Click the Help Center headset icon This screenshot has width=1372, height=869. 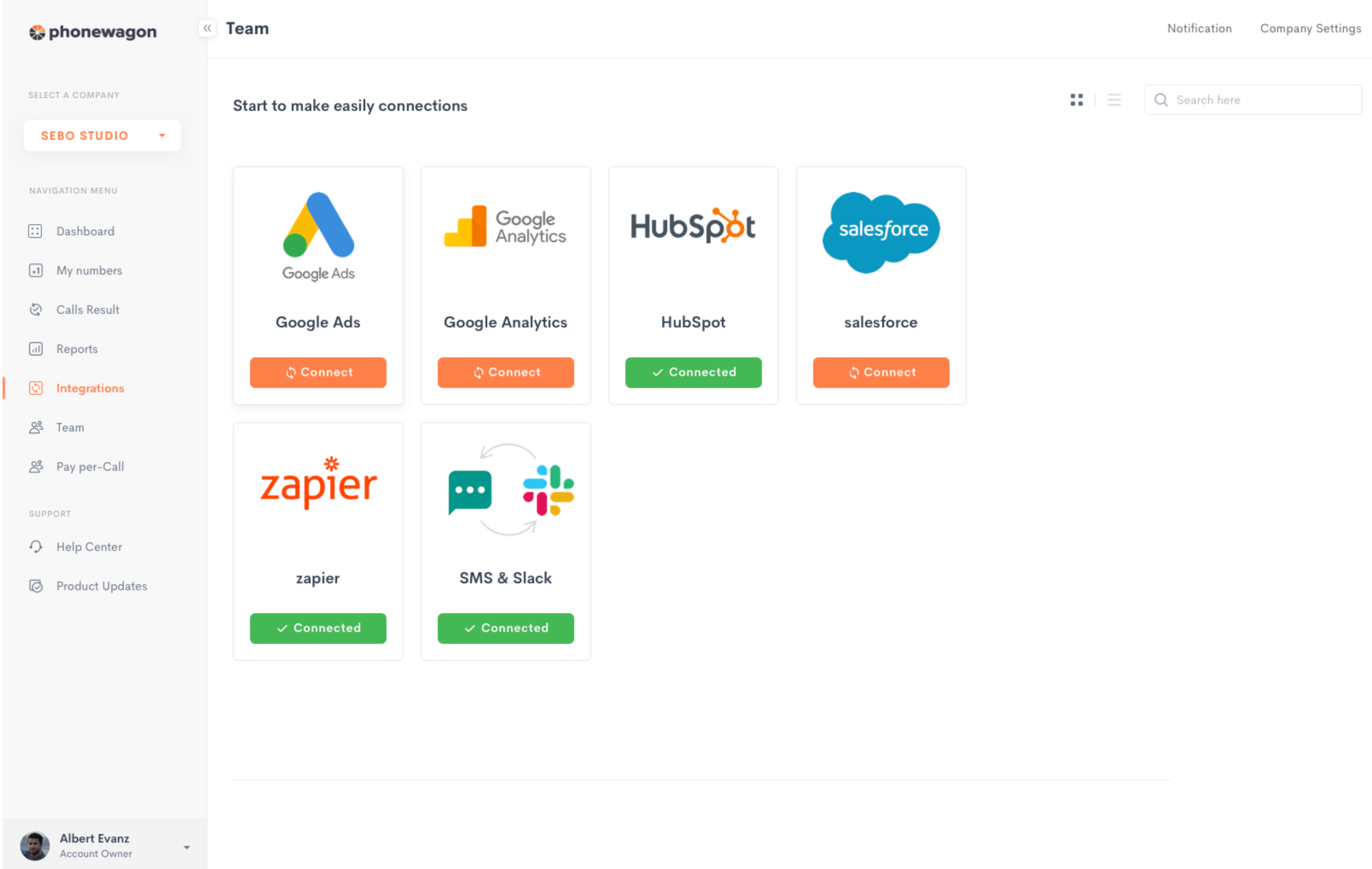[35, 547]
